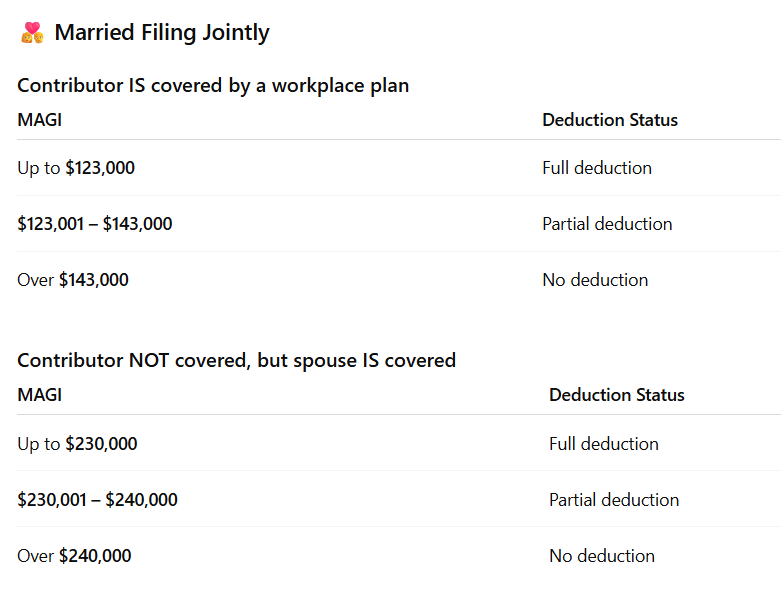Select the 'Contributor IS covered by a workplace plan' subheading
Viewport: 781px width, 610px height.
213,85
